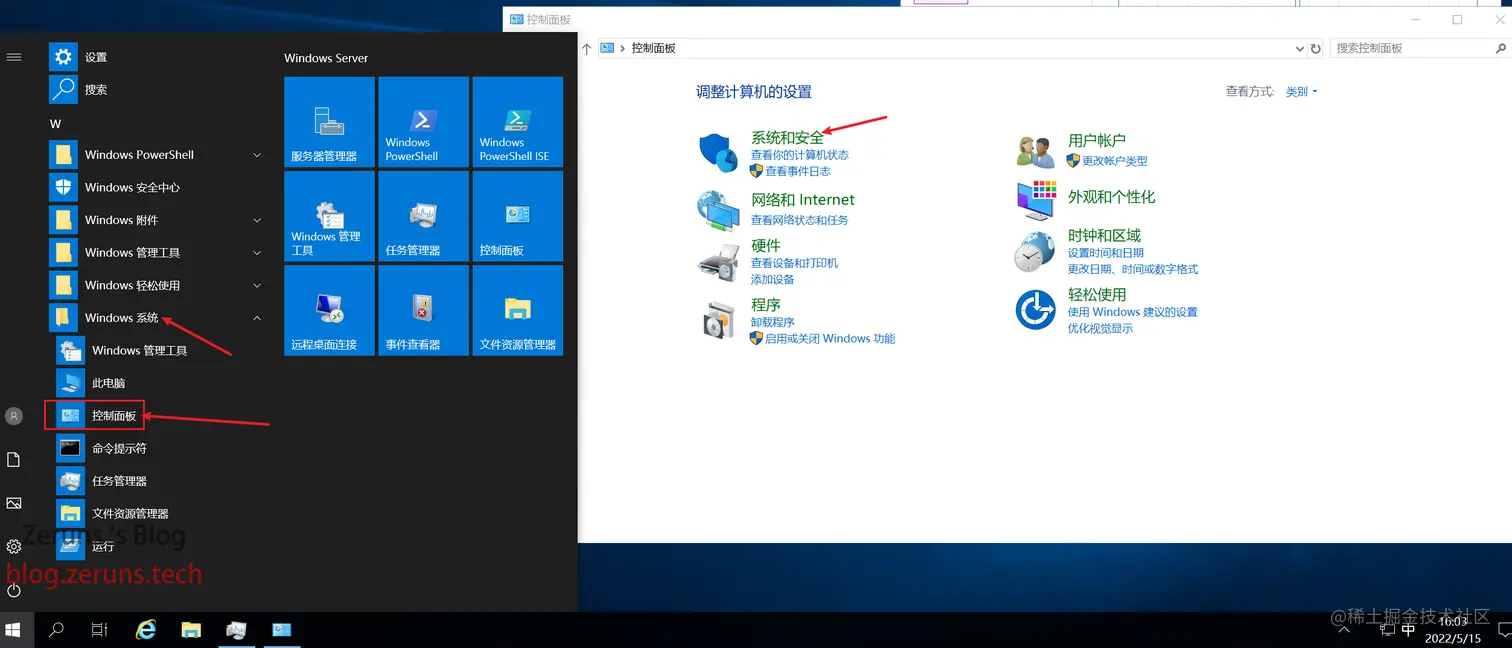Viewport: 1512px width, 648px height.
Task: Click the up-one-level arrow in Control Panel
Action: [x=587, y=48]
